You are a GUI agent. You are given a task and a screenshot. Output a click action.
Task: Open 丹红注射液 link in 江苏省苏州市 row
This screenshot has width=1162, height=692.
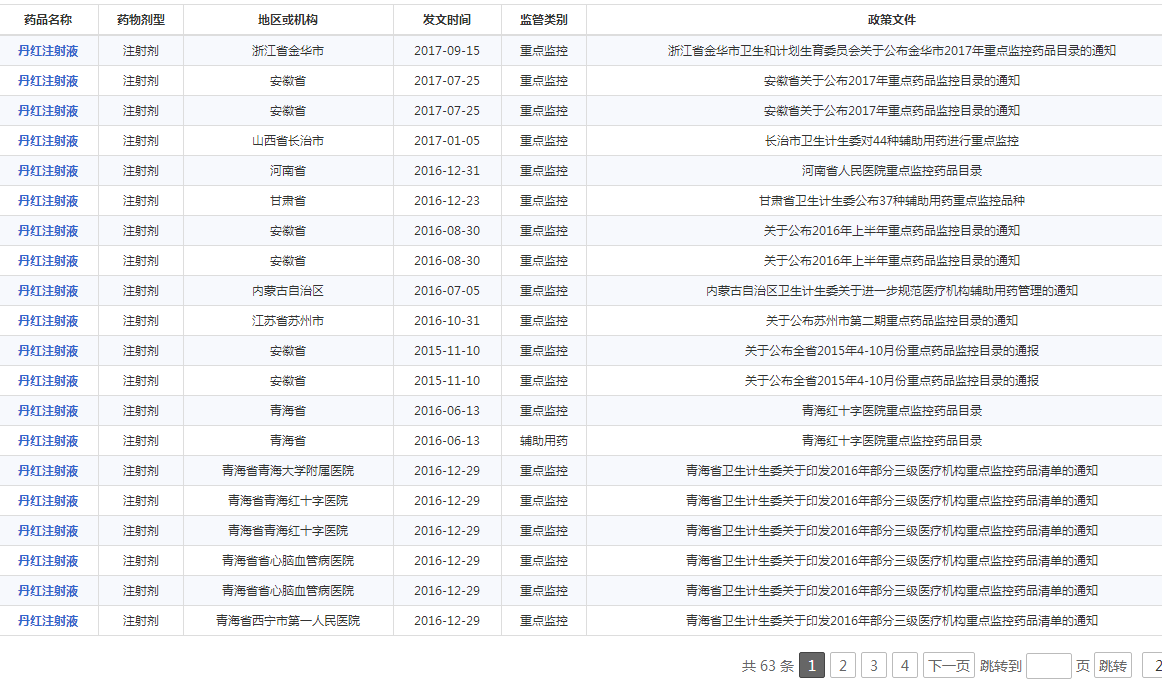click(x=48, y=321)
